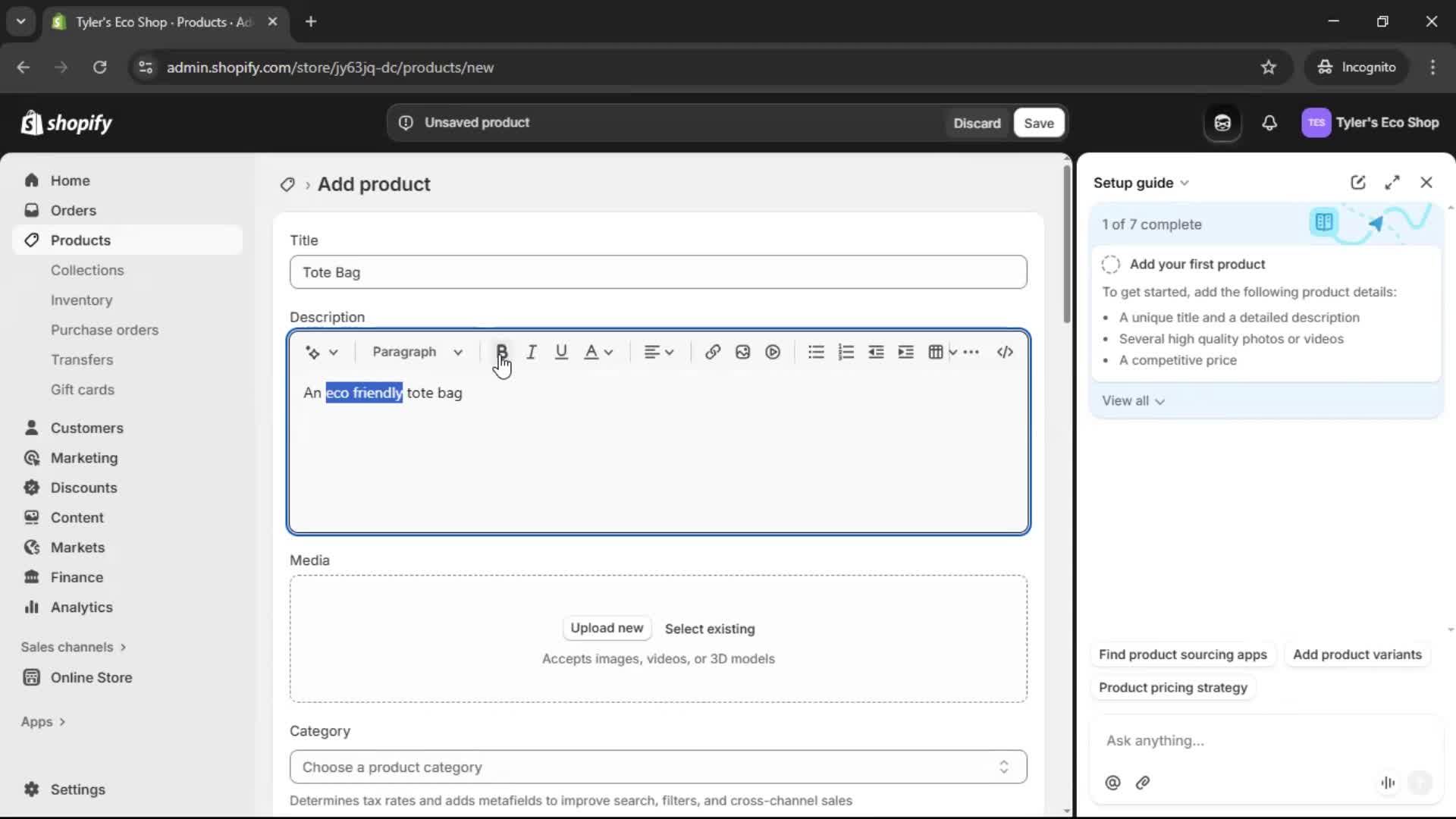Image resolution: width=1456 pixels, height=819 pixels.
Task: Apply italic formatting to selected text
Action: click(532, 352)
